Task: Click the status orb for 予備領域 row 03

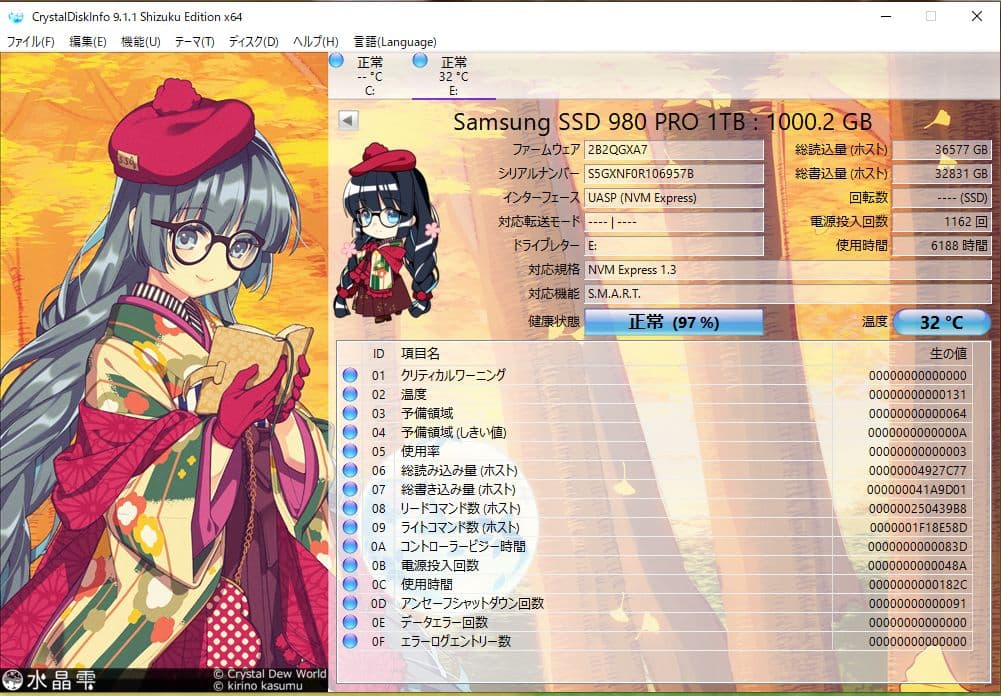Action: click(x=350, y=413)
